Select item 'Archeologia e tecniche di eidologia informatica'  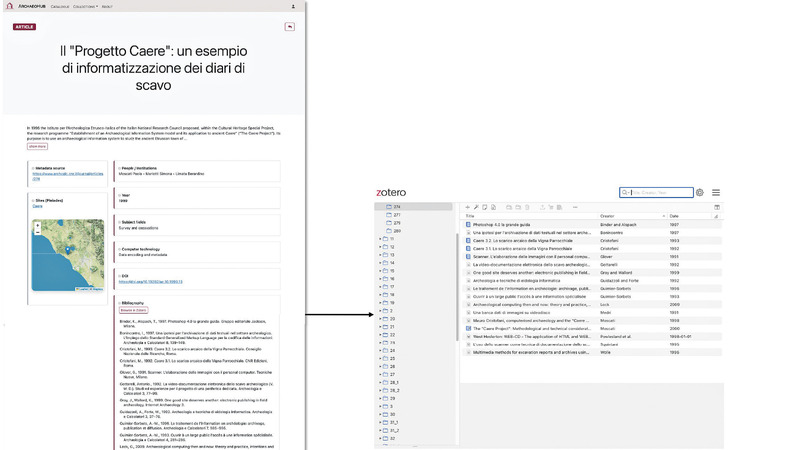592,281
